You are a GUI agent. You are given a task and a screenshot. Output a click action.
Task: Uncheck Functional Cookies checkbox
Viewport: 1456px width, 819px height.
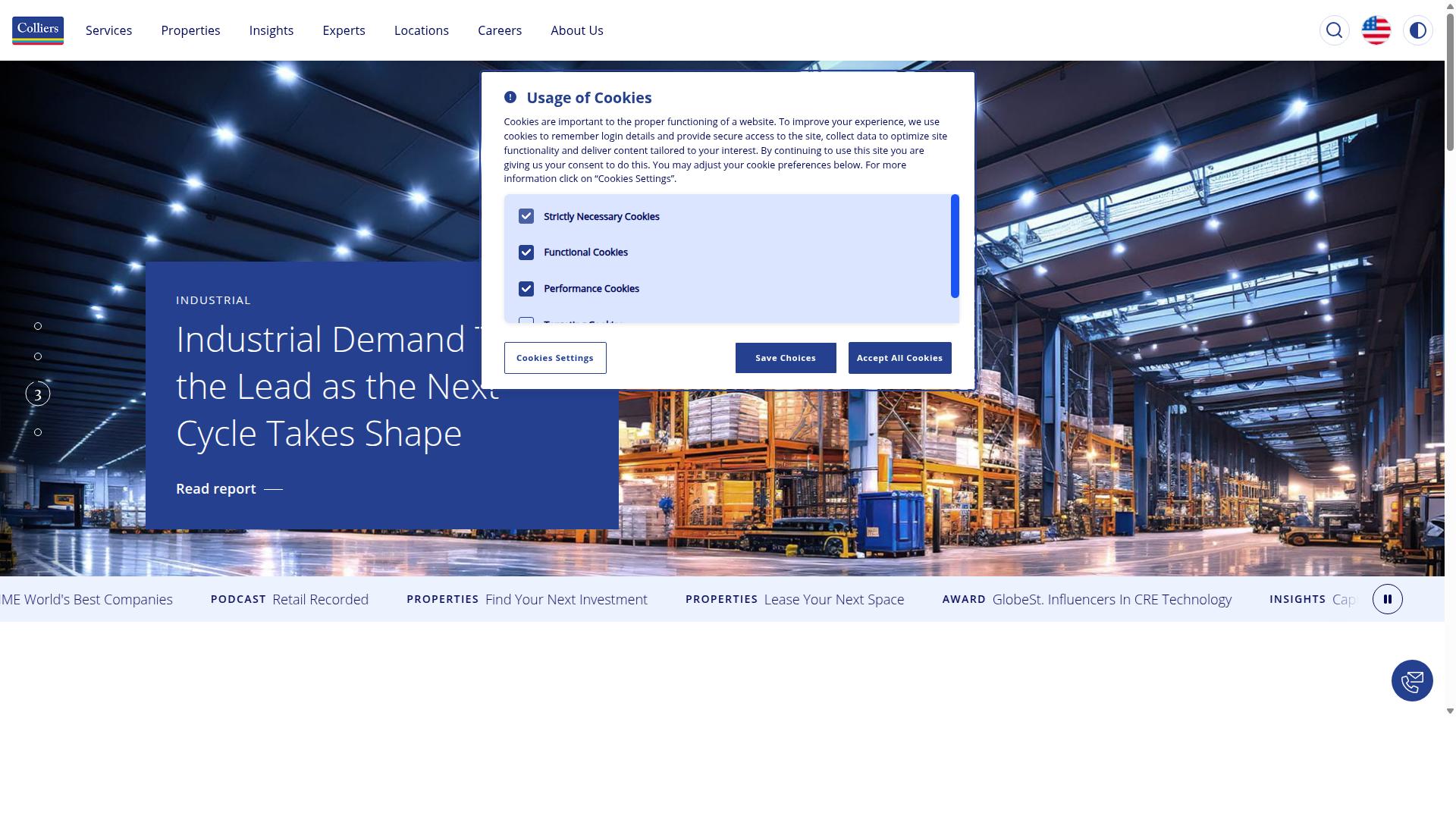(526, 253)
